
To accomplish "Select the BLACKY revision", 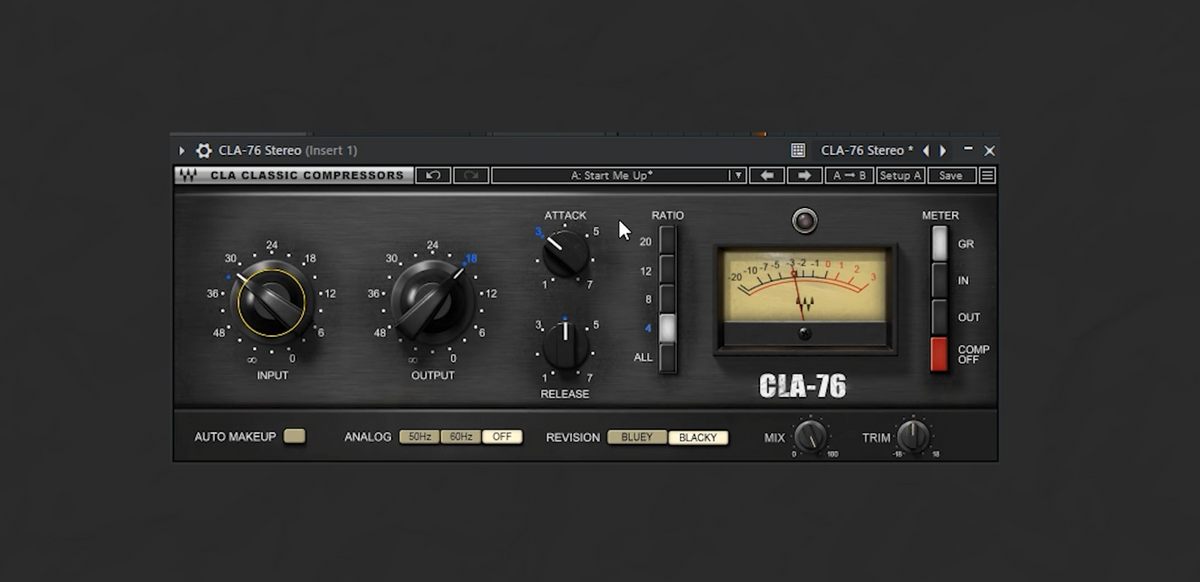I will pyautogui.click(x=698, y=437).
